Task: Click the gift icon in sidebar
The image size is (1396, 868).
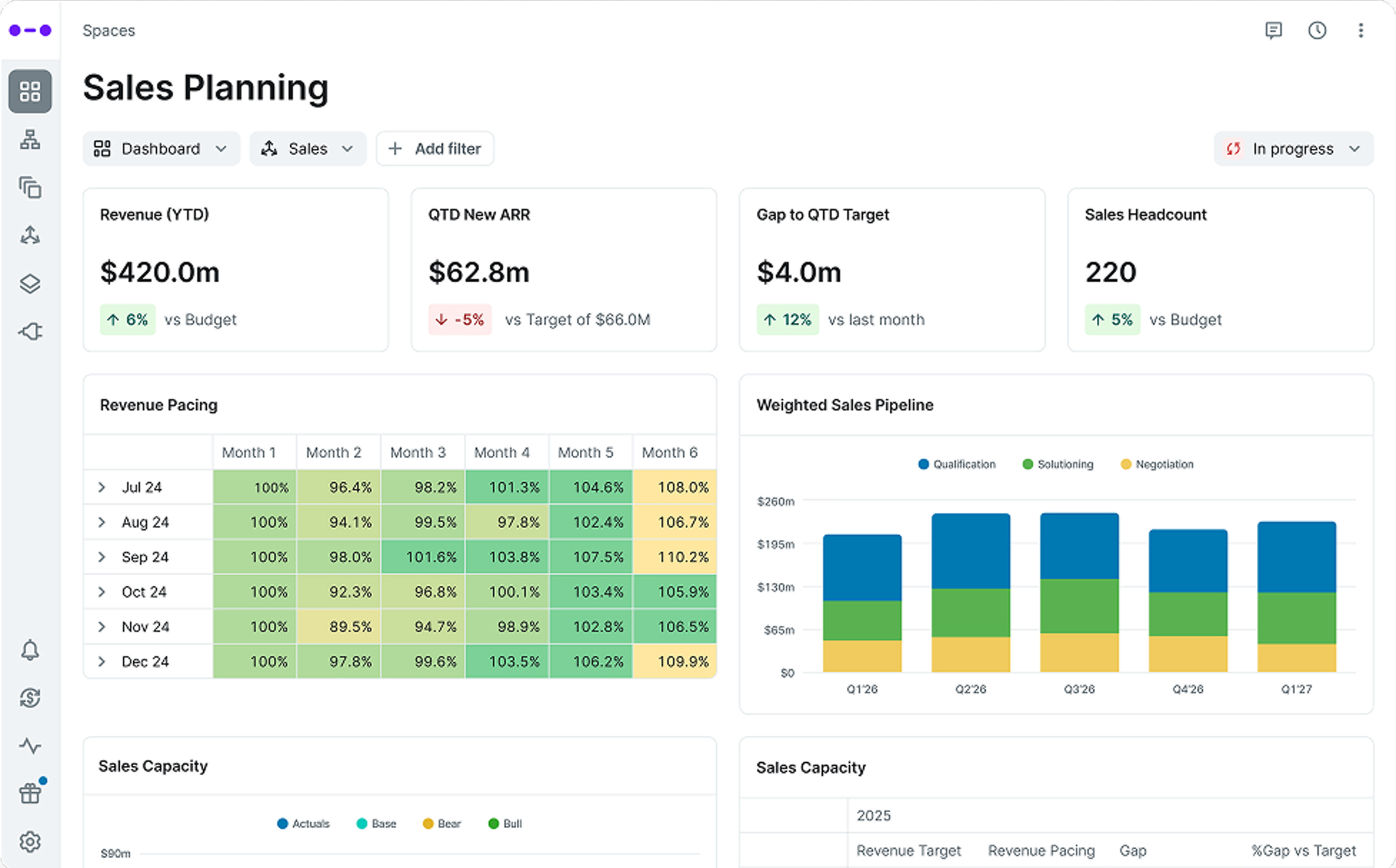Action: coord(30,793)
